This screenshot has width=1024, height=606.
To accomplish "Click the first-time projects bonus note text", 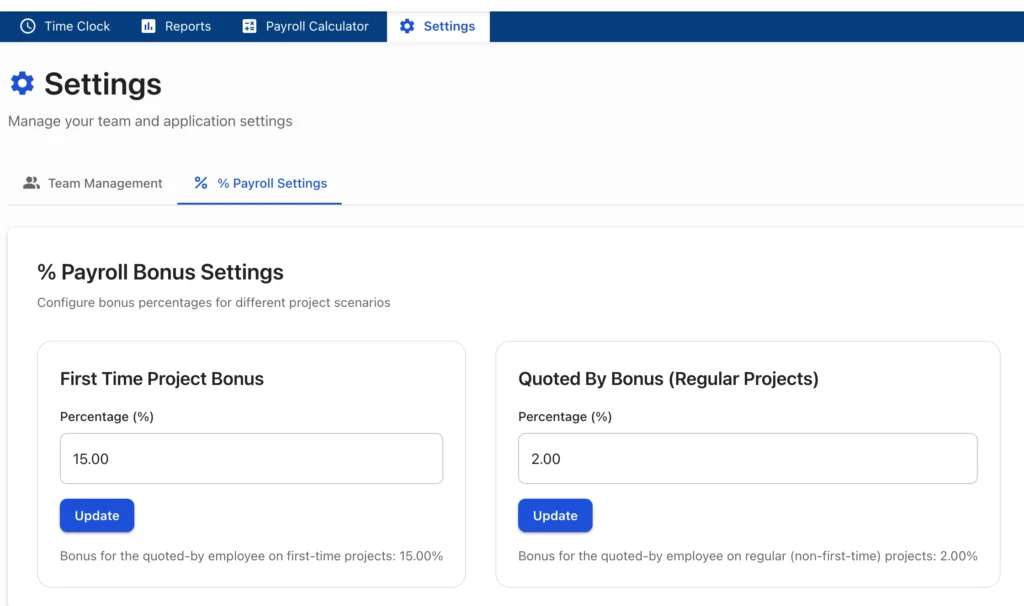I will [251, 555].
